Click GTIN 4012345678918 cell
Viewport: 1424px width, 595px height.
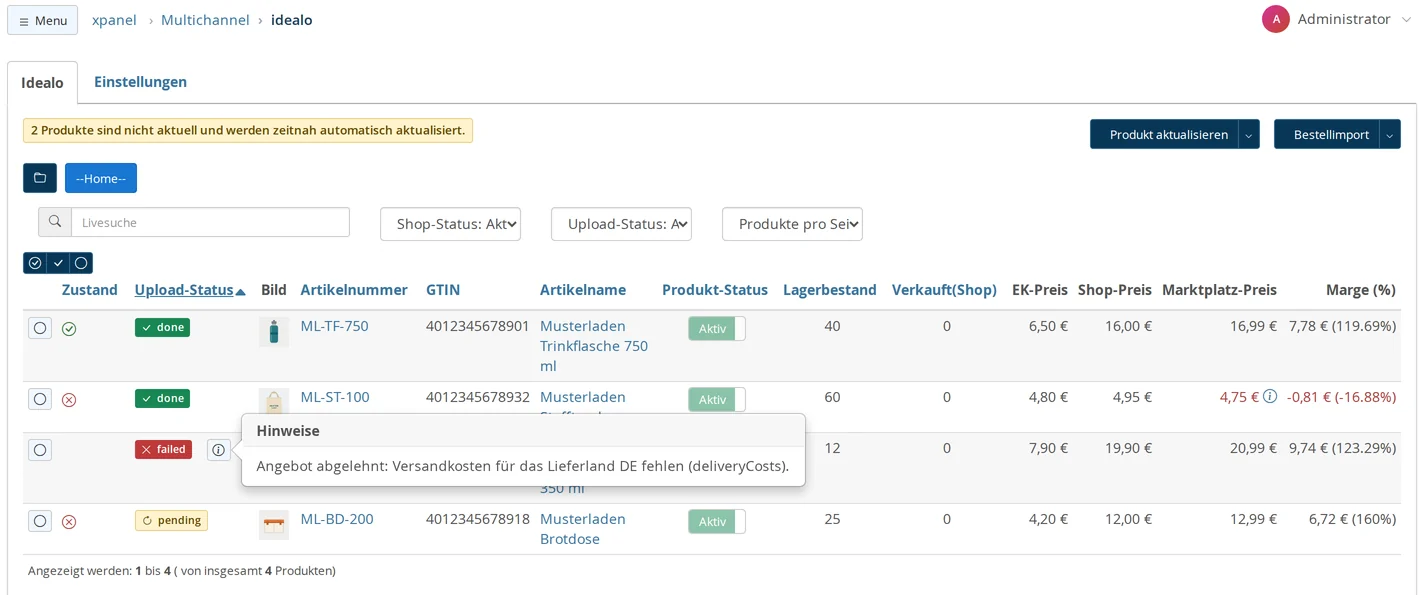tap(478, 519)
